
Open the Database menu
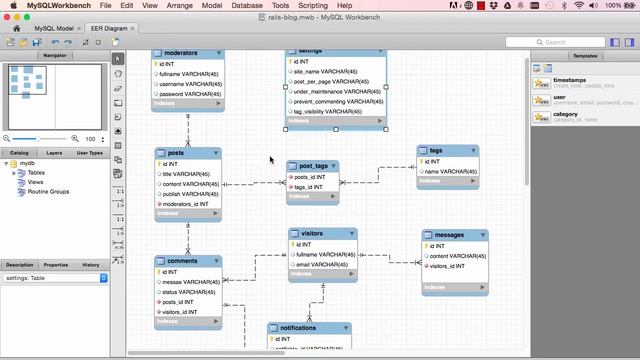[x=247, y=6]
